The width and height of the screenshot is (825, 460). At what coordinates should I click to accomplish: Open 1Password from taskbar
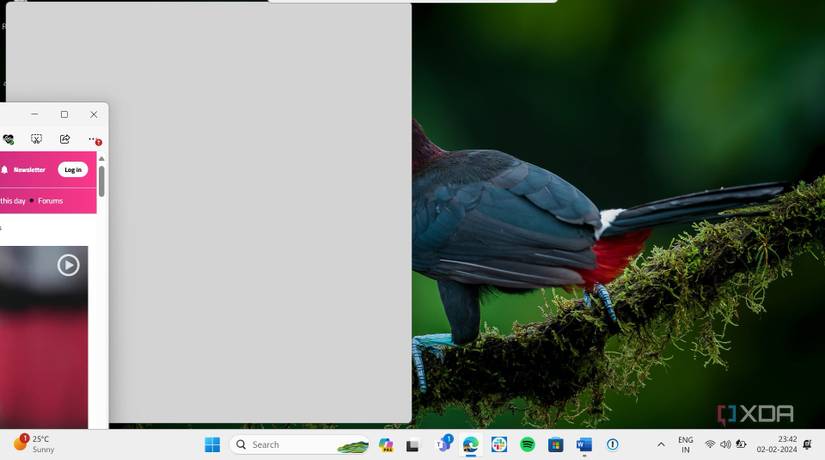tap(612, 445)
